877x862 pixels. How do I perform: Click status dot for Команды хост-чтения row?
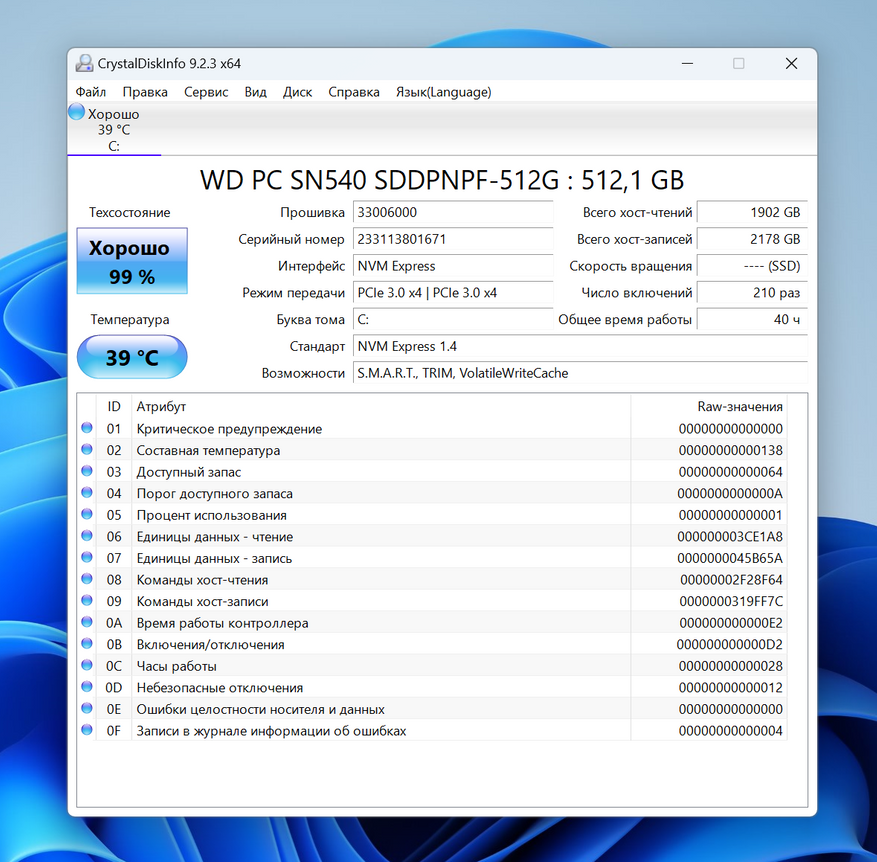87,578
